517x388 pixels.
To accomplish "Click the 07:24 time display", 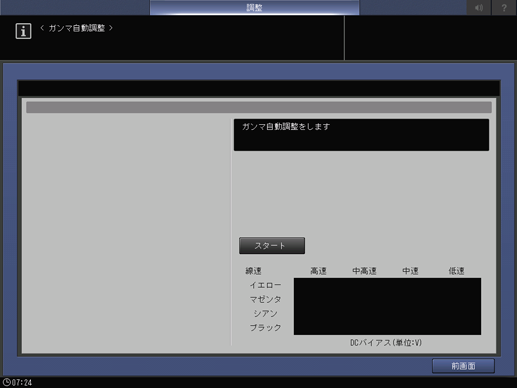I will [22, 383].
